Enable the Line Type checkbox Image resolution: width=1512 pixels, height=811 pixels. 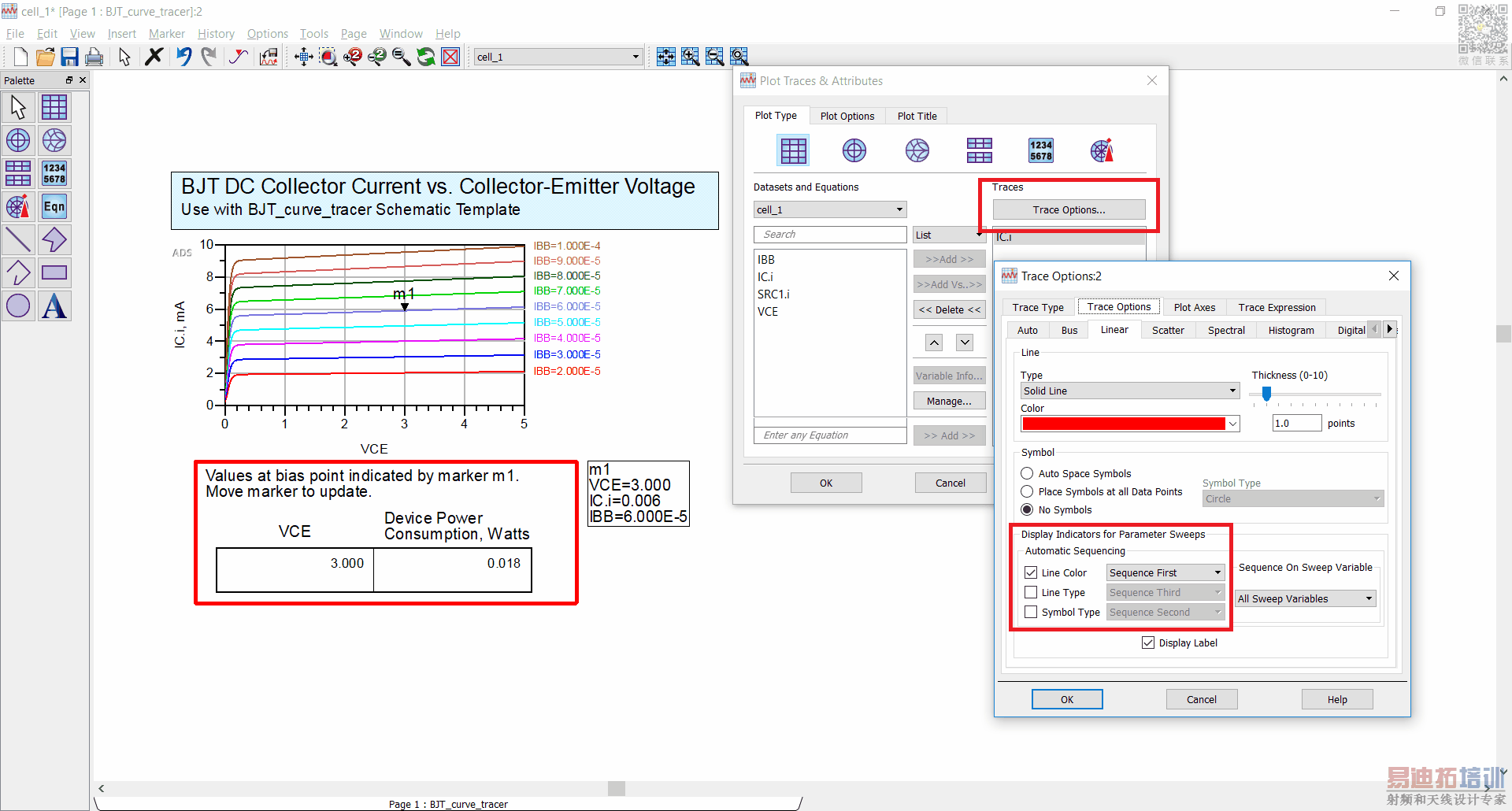(x=1031, y=592)
